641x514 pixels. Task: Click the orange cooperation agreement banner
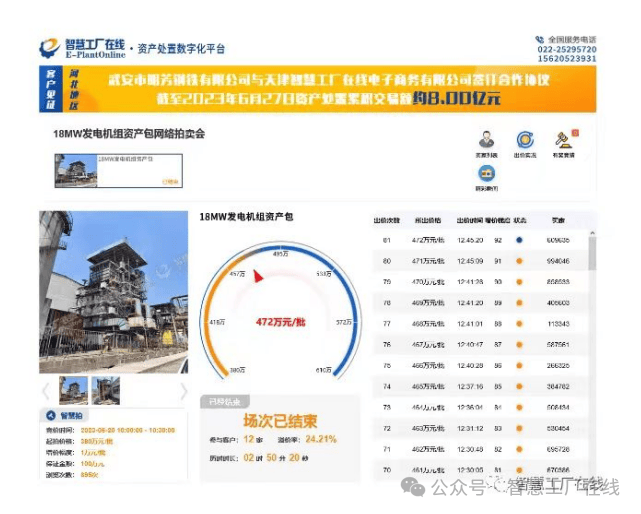click(x=329, y=89)
